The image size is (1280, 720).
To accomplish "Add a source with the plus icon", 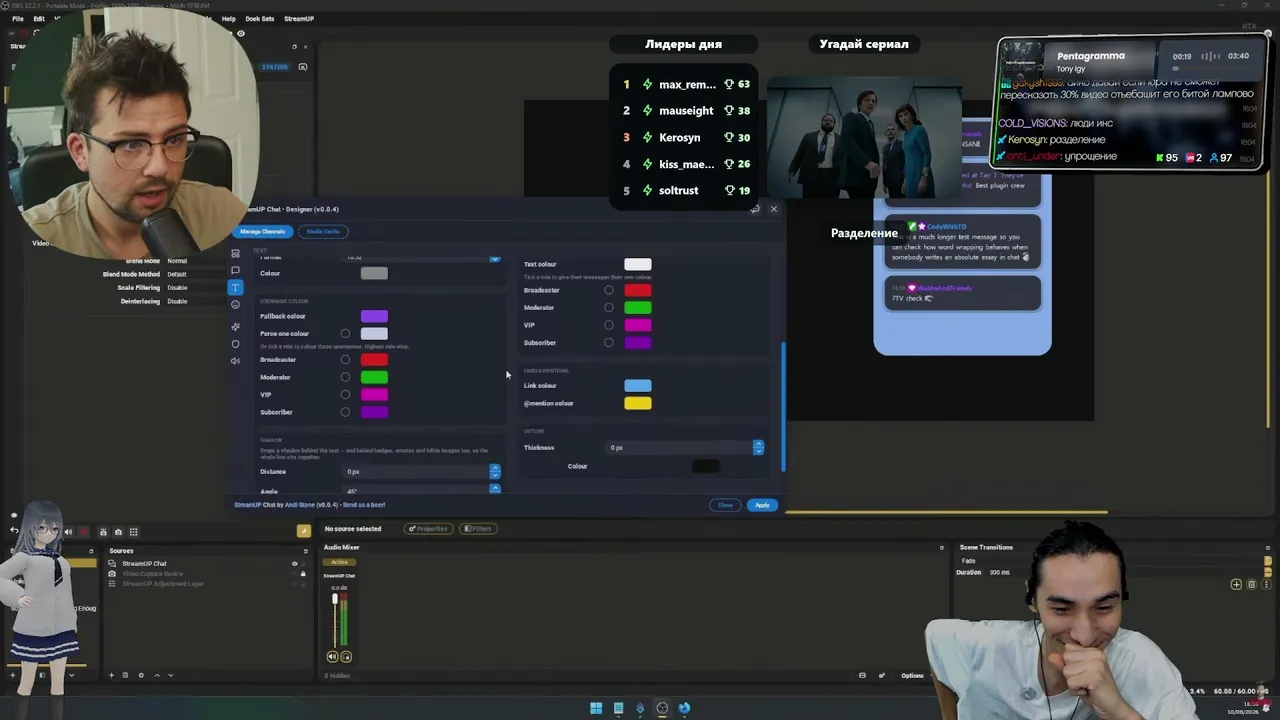I will [111, 675].
